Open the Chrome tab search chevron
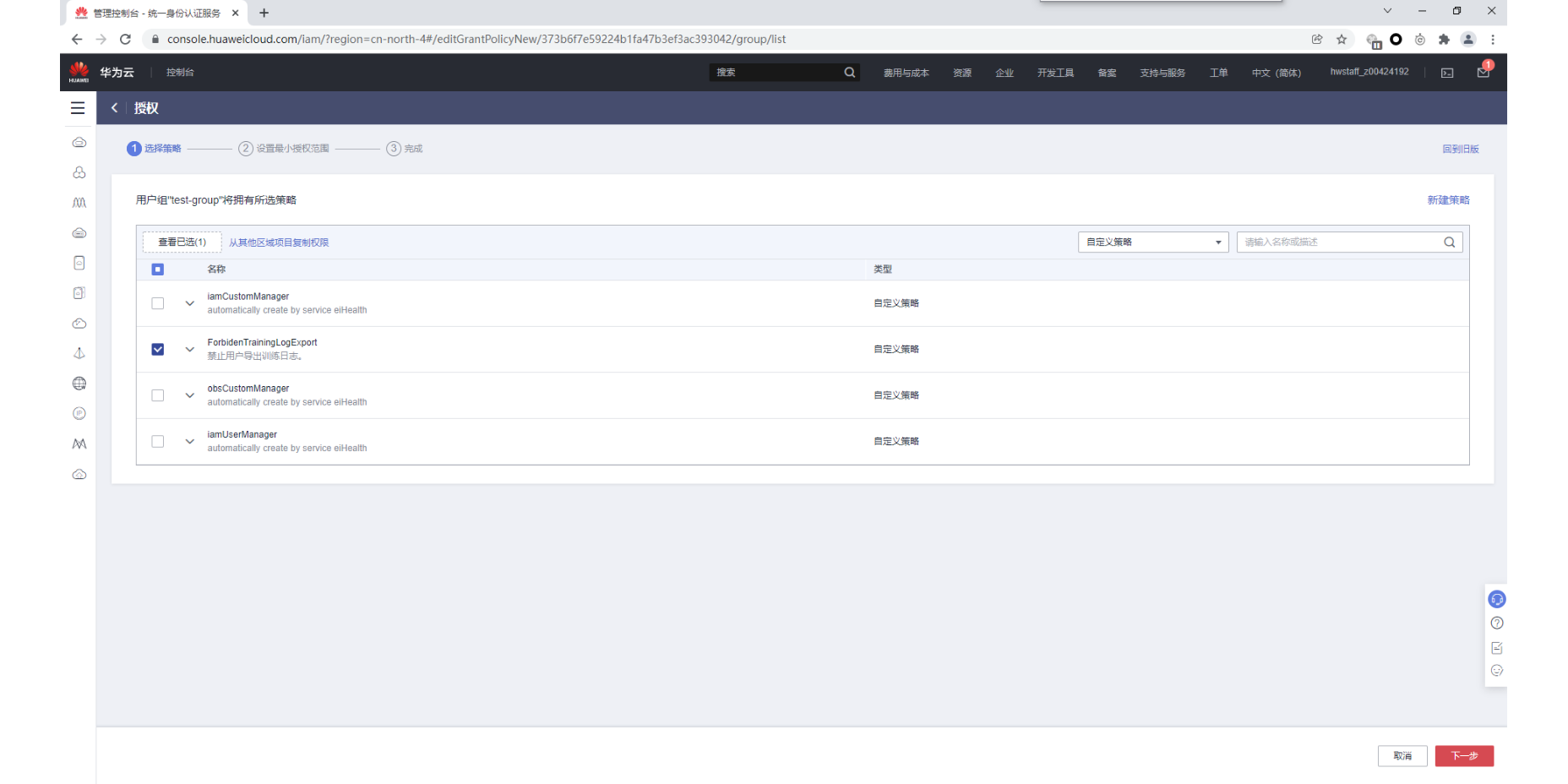 click(1387, 11)
